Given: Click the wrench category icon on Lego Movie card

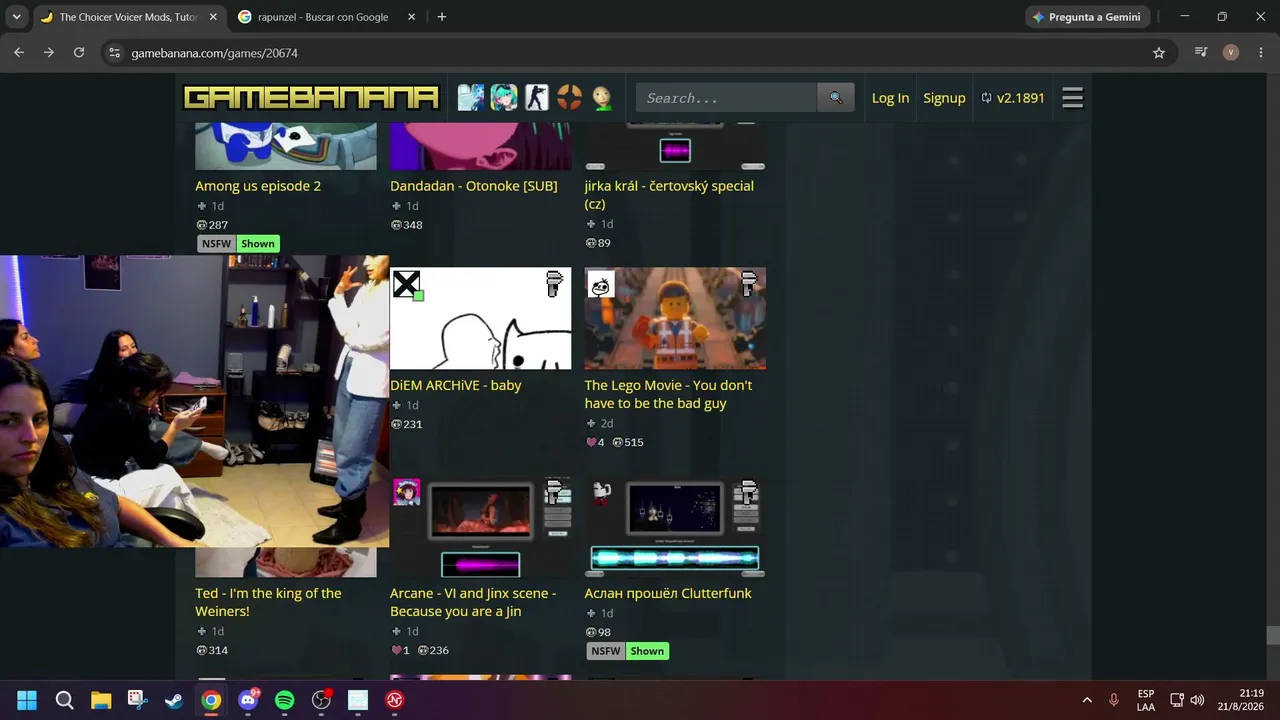Looking at the screenshot, I should pos(749,285).
